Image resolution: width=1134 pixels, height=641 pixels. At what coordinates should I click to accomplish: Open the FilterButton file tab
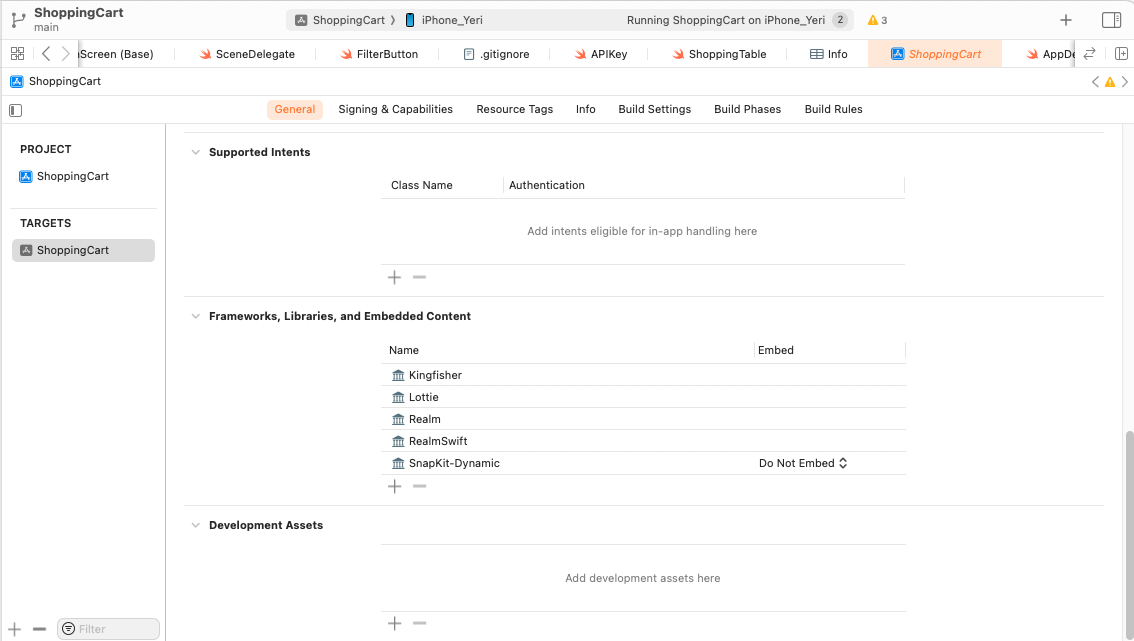click(379, 54)
